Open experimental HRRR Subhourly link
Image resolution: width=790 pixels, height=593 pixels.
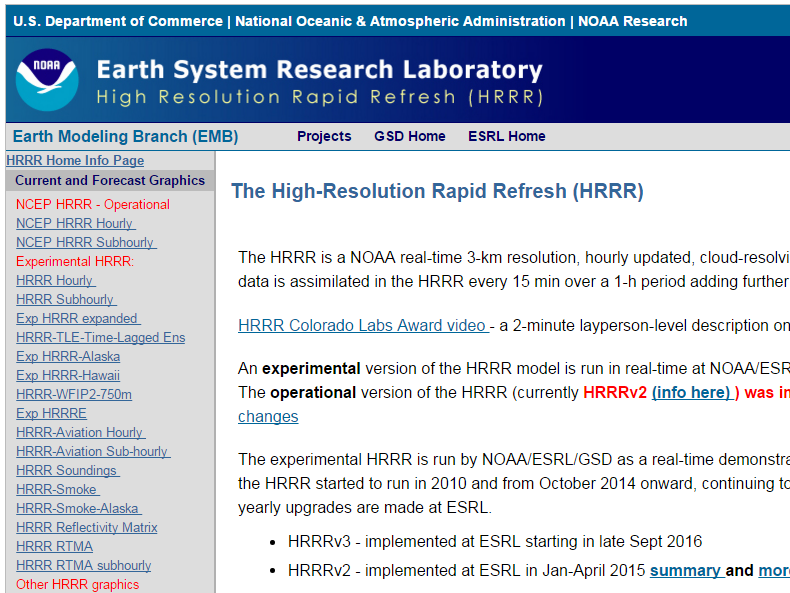click(x=66, y=299)
